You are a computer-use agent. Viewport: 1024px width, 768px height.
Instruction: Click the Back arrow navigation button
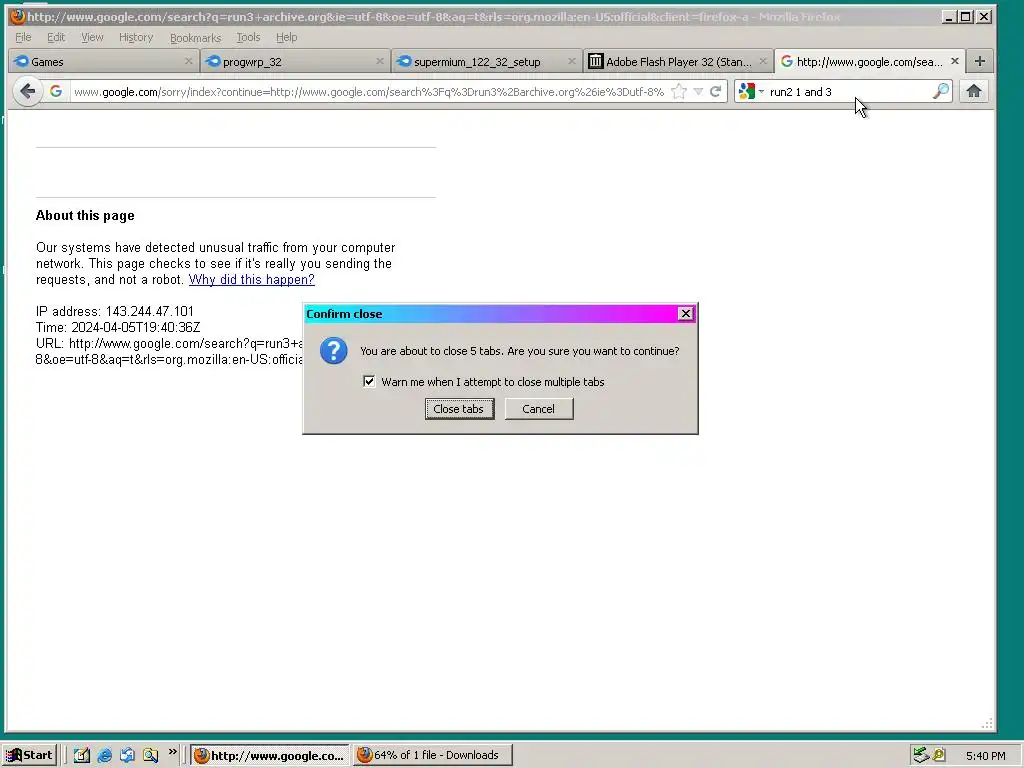(x=27, y=91)
